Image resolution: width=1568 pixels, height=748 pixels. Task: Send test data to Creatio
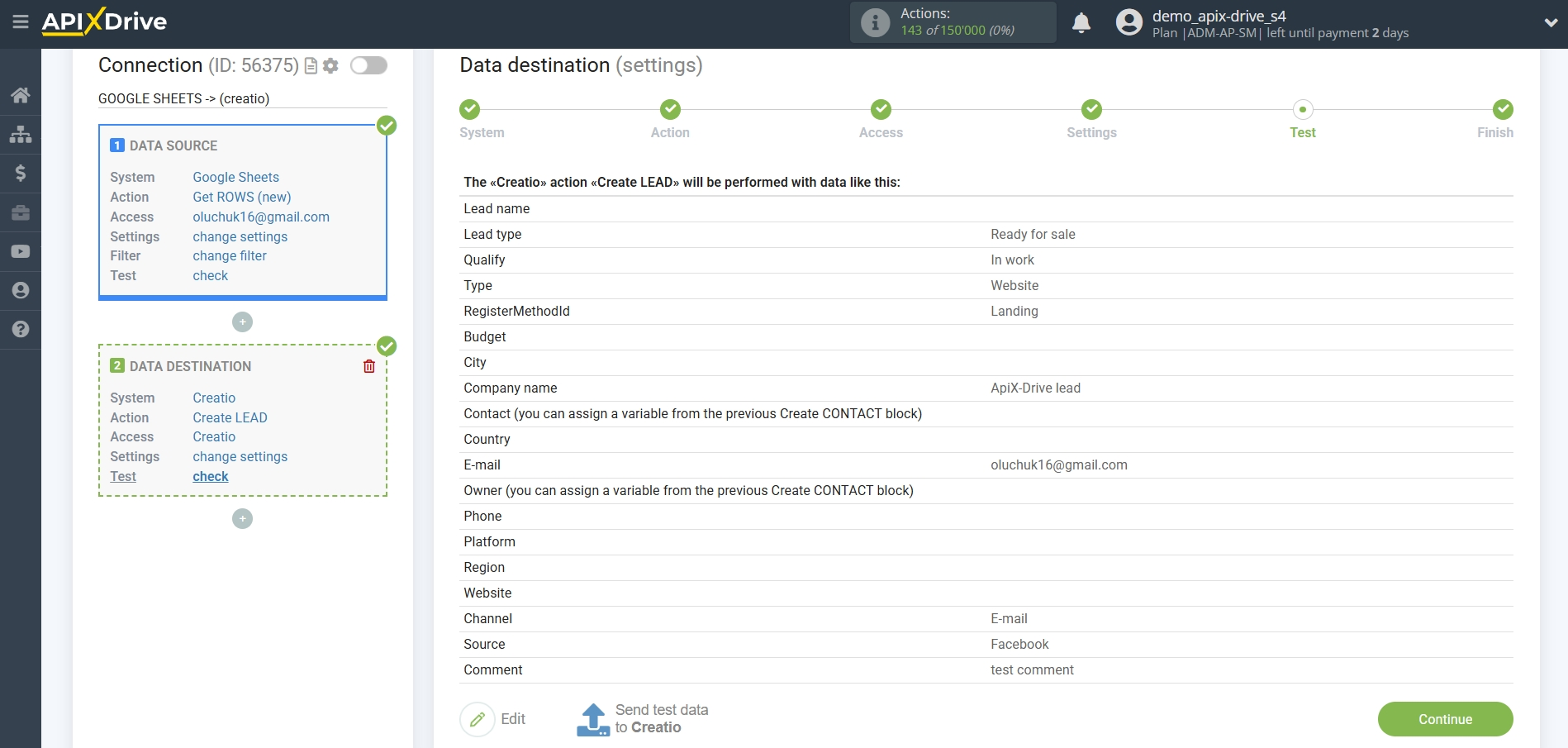pyautogui.click(x=643, y=719)
